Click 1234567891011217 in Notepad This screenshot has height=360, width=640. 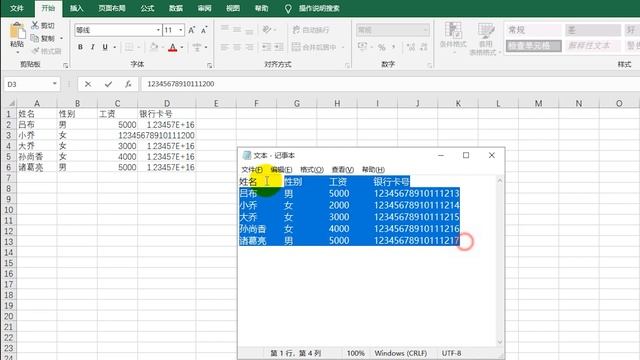(416, 240)
